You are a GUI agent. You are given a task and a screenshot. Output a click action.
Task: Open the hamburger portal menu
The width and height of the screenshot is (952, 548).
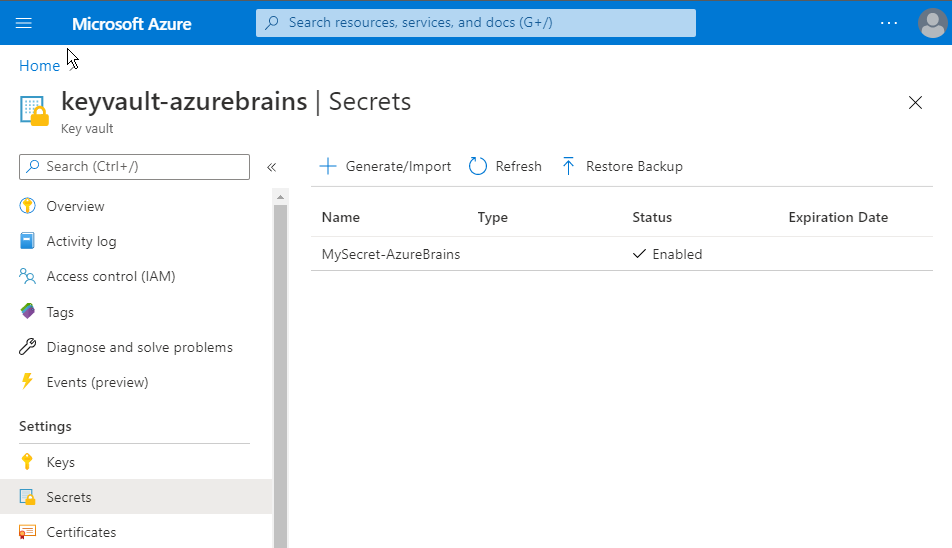click(24, 23)
